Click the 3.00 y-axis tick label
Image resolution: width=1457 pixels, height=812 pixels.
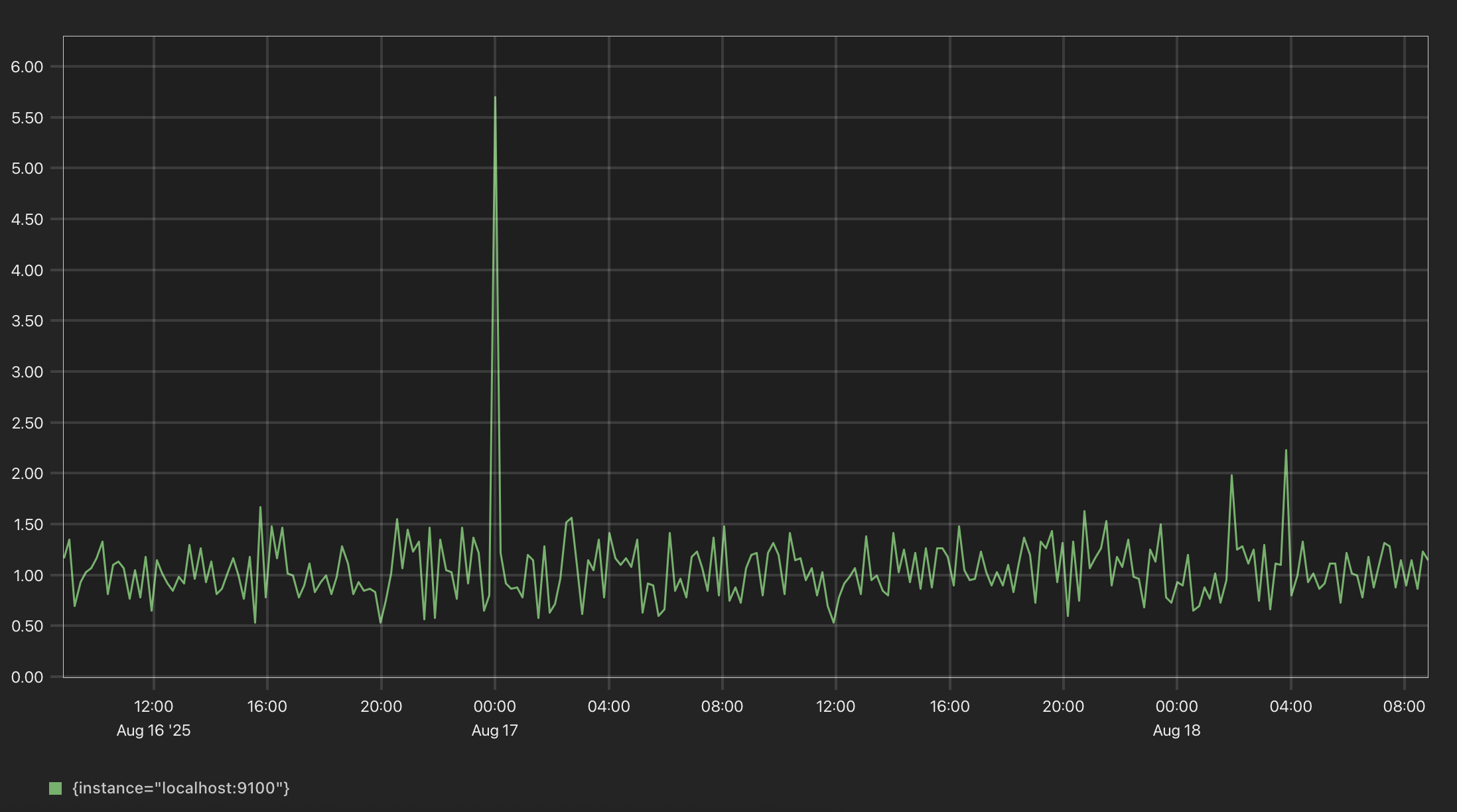pyautogui.click(x=27, y=372)
